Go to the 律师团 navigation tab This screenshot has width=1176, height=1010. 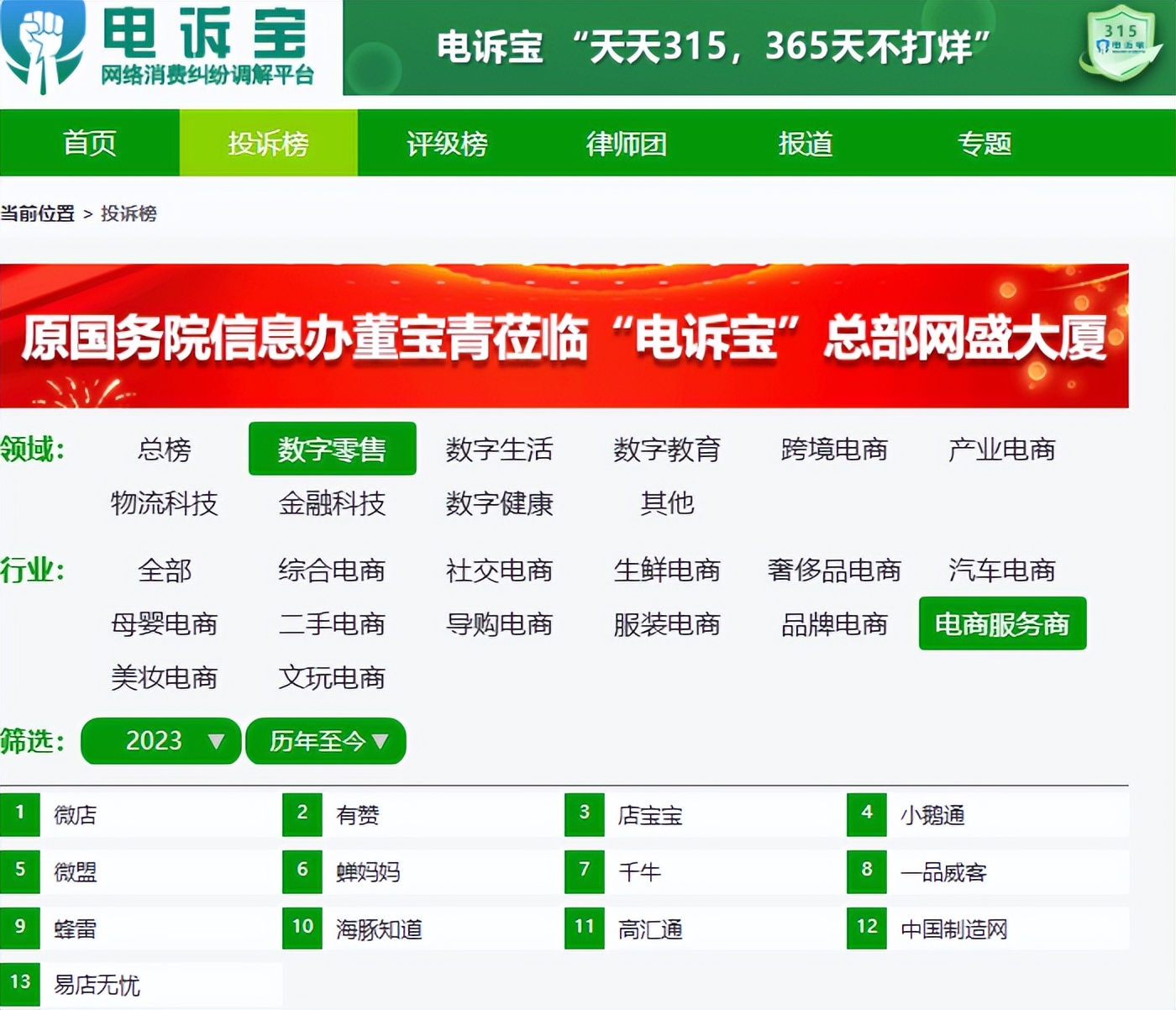click(627, 143)
